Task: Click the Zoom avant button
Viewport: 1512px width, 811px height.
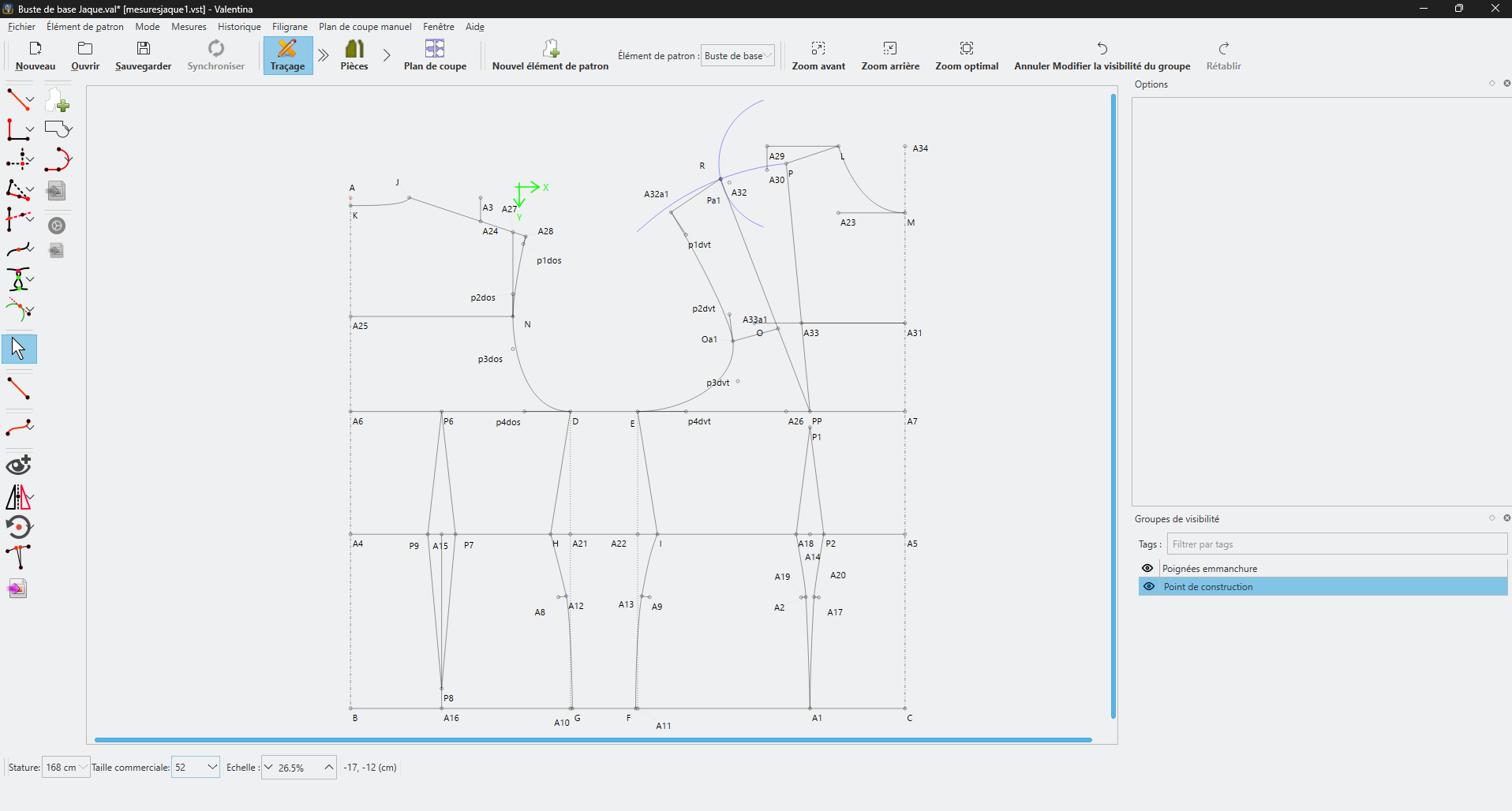Action: click(x=818, y=55)
